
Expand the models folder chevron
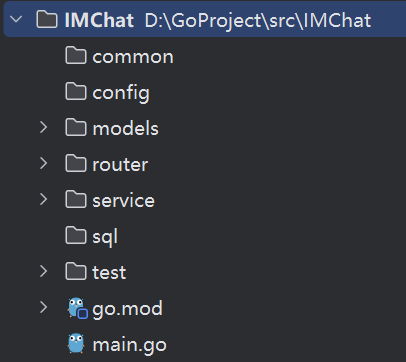point(44,127)
